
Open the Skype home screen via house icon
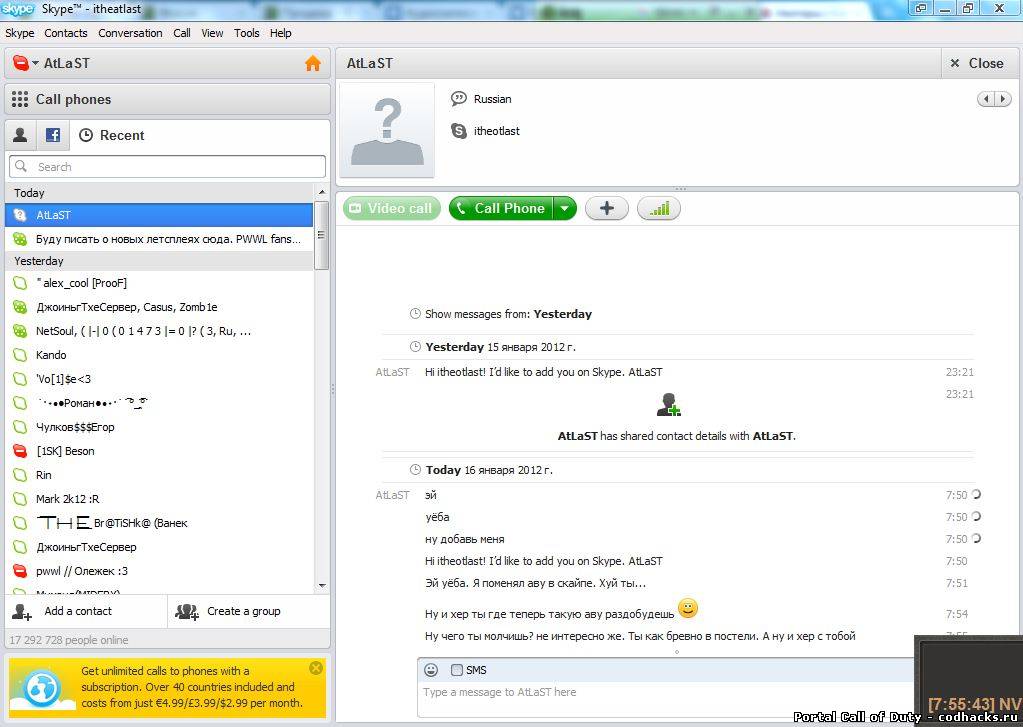click(313, 63)
